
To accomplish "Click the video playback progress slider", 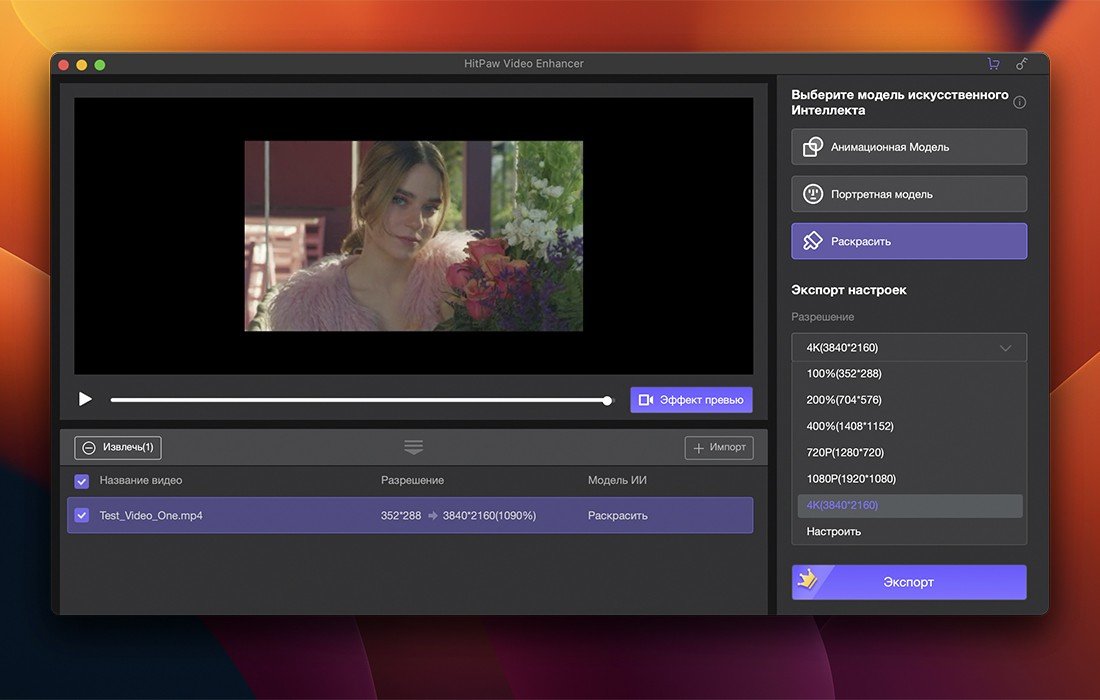I will click(x=359, y=400).
